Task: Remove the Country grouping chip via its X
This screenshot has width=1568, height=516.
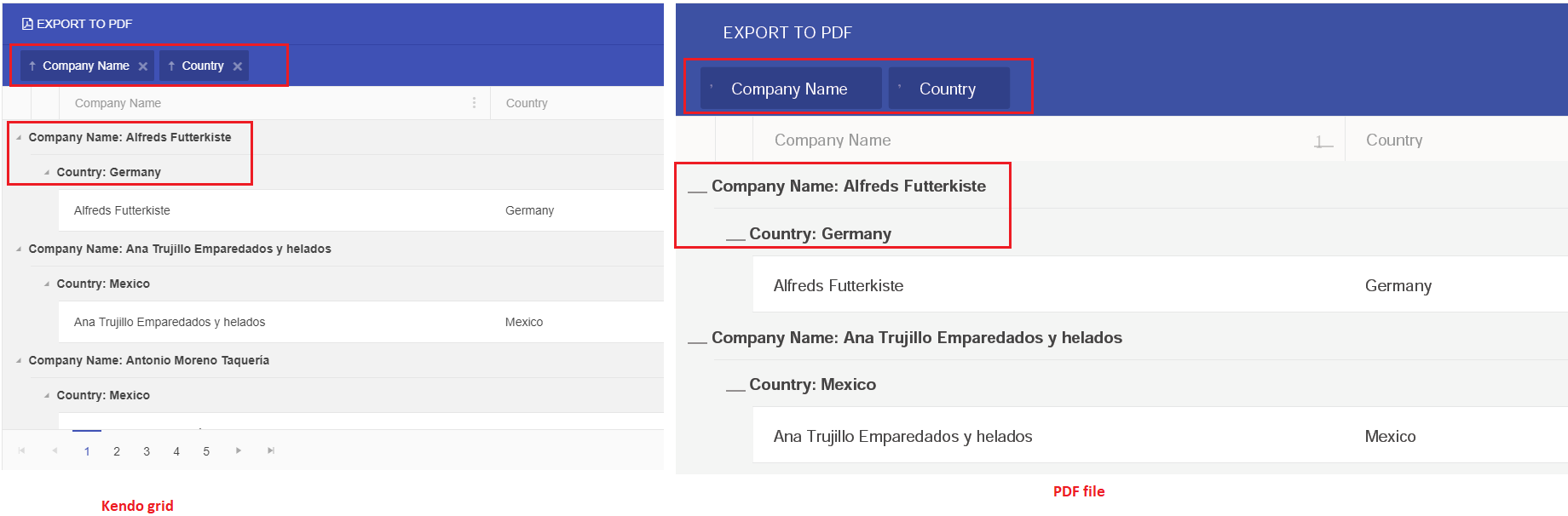Action: click(238, 66)
